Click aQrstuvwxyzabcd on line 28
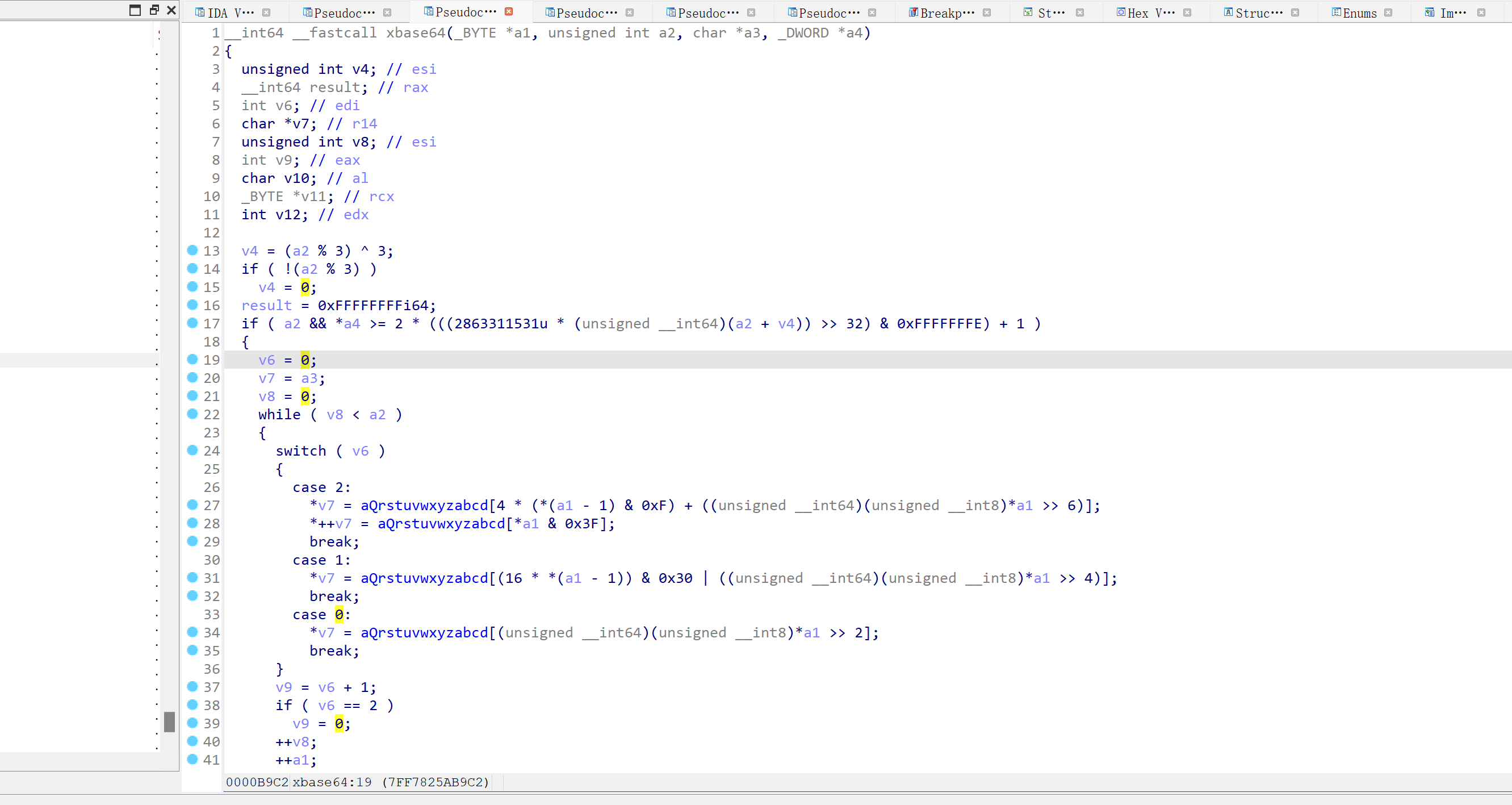Screen dimensions: 1512x805 (x=441, y=524)
